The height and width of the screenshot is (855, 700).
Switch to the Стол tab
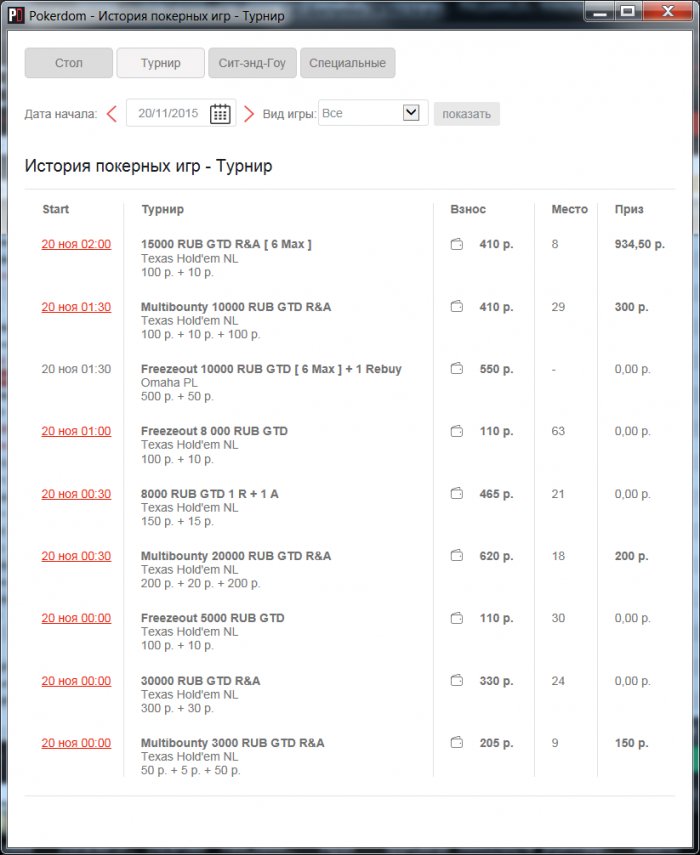tap(69, 63)
